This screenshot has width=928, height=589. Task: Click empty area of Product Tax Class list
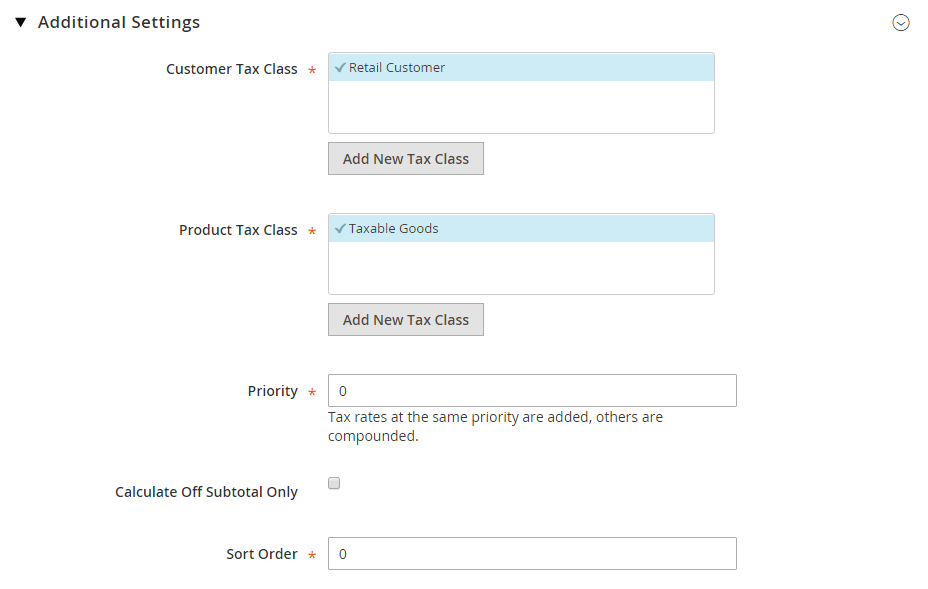coord(521,268)
